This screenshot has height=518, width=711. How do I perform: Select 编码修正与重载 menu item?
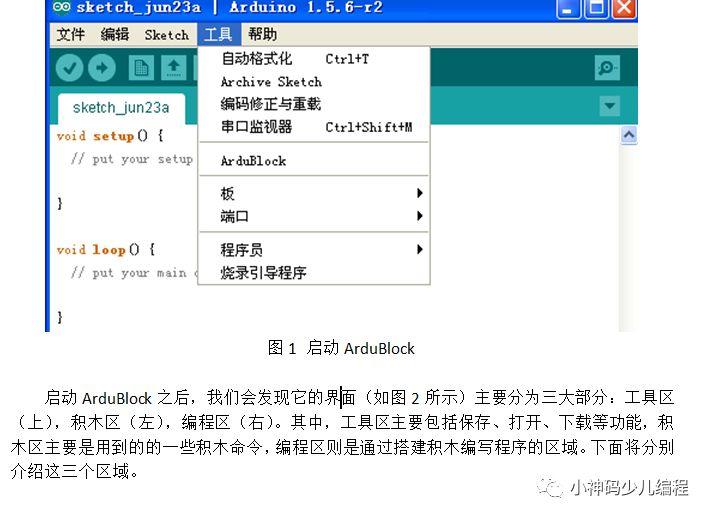[314, 104]
